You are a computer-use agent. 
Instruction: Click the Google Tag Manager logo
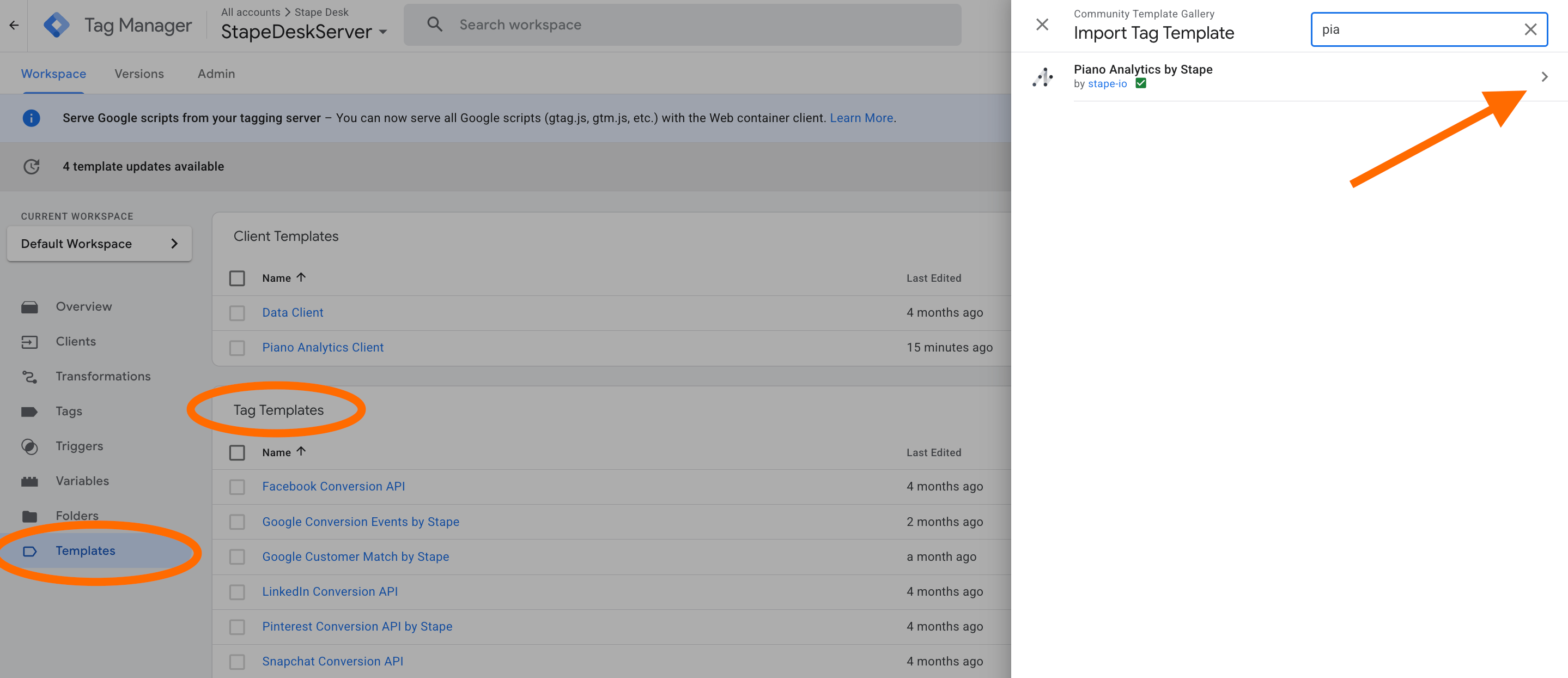tap(57, 25)
